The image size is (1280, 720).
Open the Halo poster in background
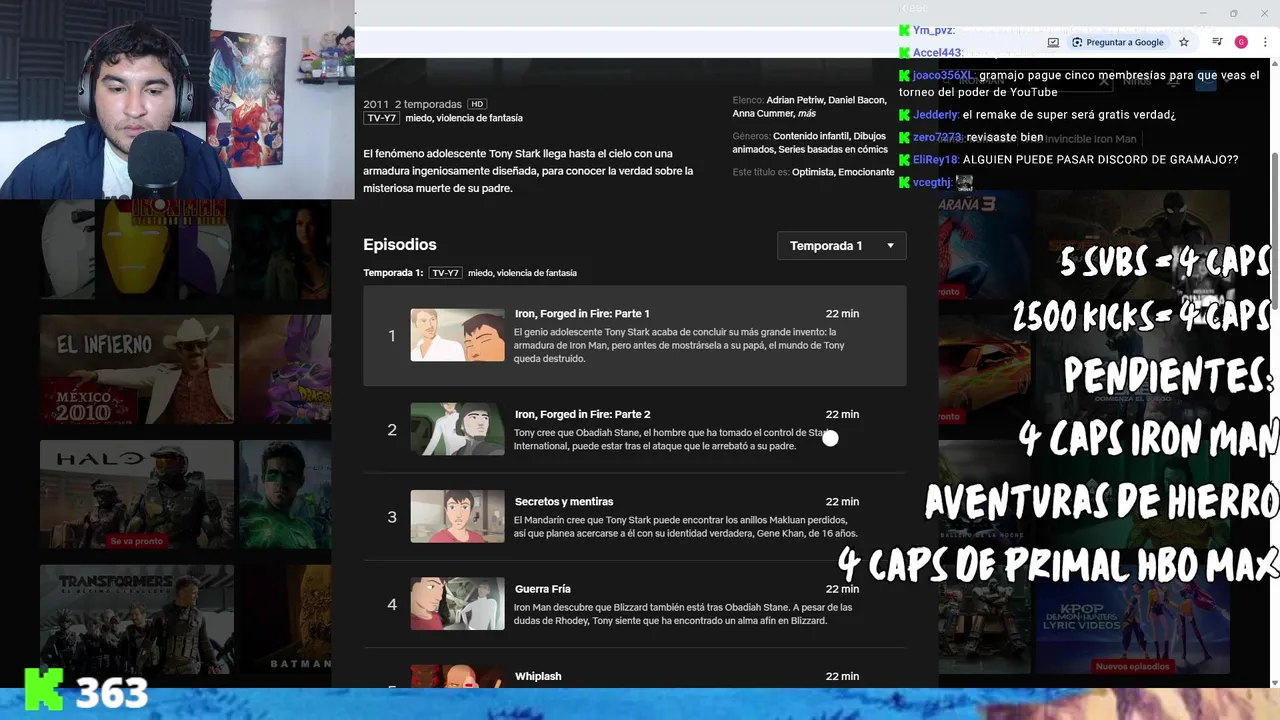click(x=137, y=494)
